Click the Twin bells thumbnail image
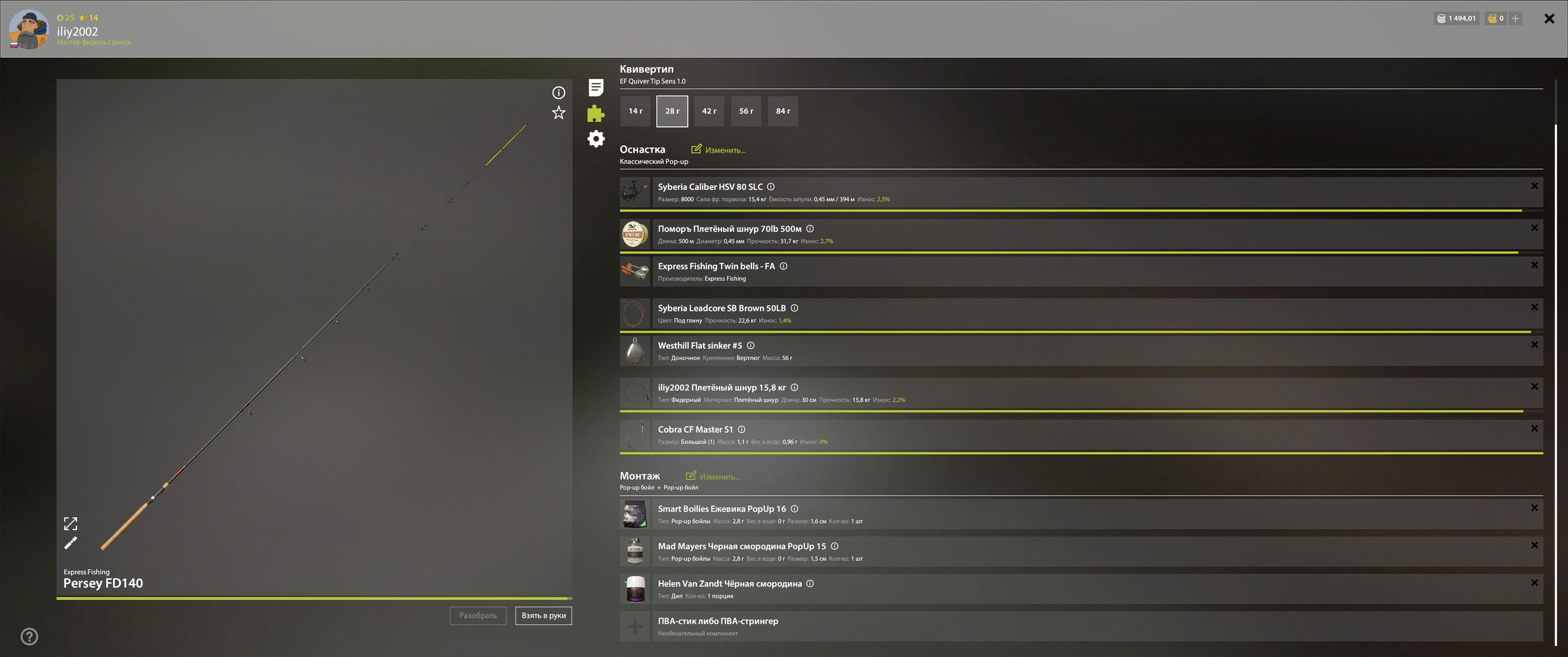The width and height of the screenshot is (1568, 657). point(635,272)
